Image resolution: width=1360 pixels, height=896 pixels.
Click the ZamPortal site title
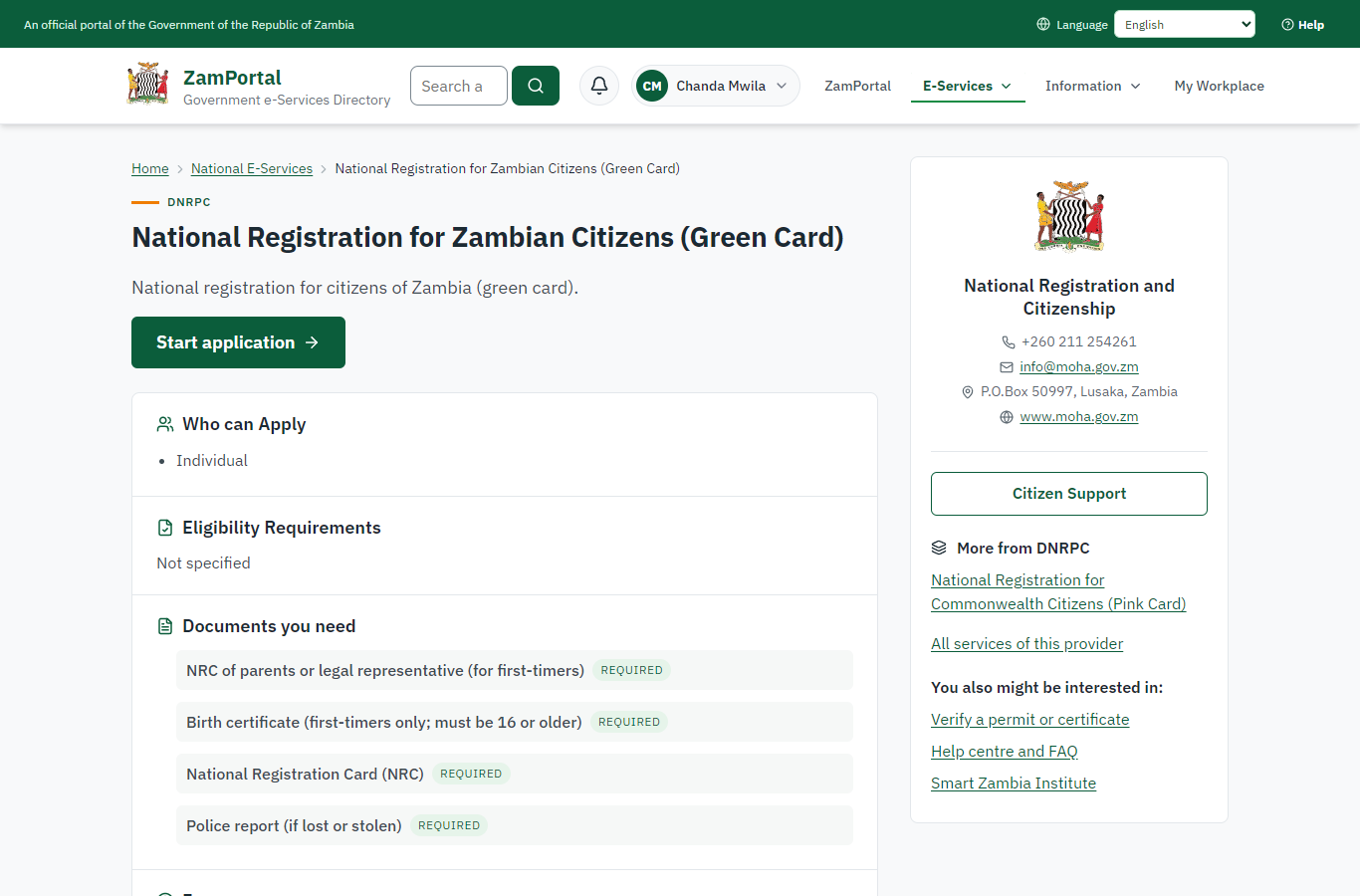coord(232,78)
